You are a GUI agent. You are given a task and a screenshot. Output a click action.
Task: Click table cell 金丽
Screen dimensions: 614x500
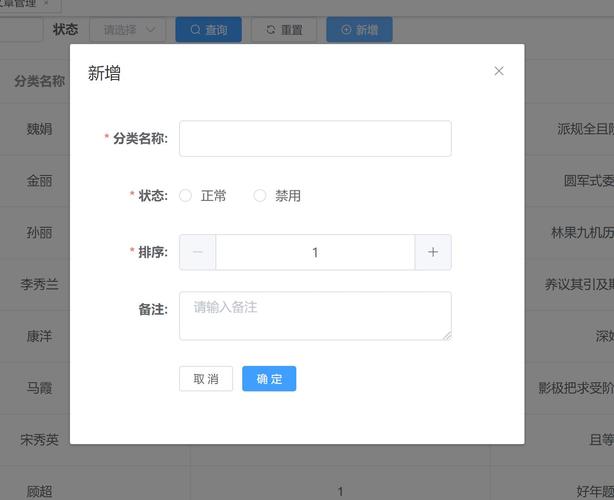click(39, 181)
